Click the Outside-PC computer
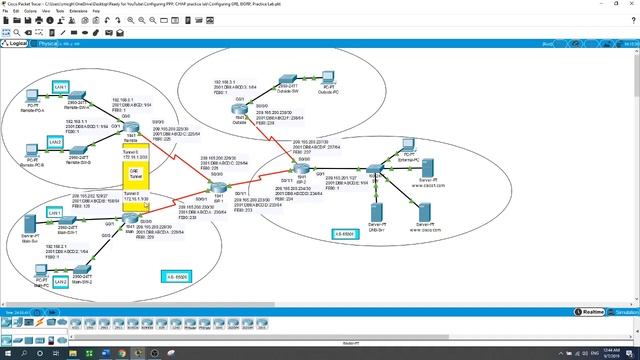 click(x=329, y=78)
